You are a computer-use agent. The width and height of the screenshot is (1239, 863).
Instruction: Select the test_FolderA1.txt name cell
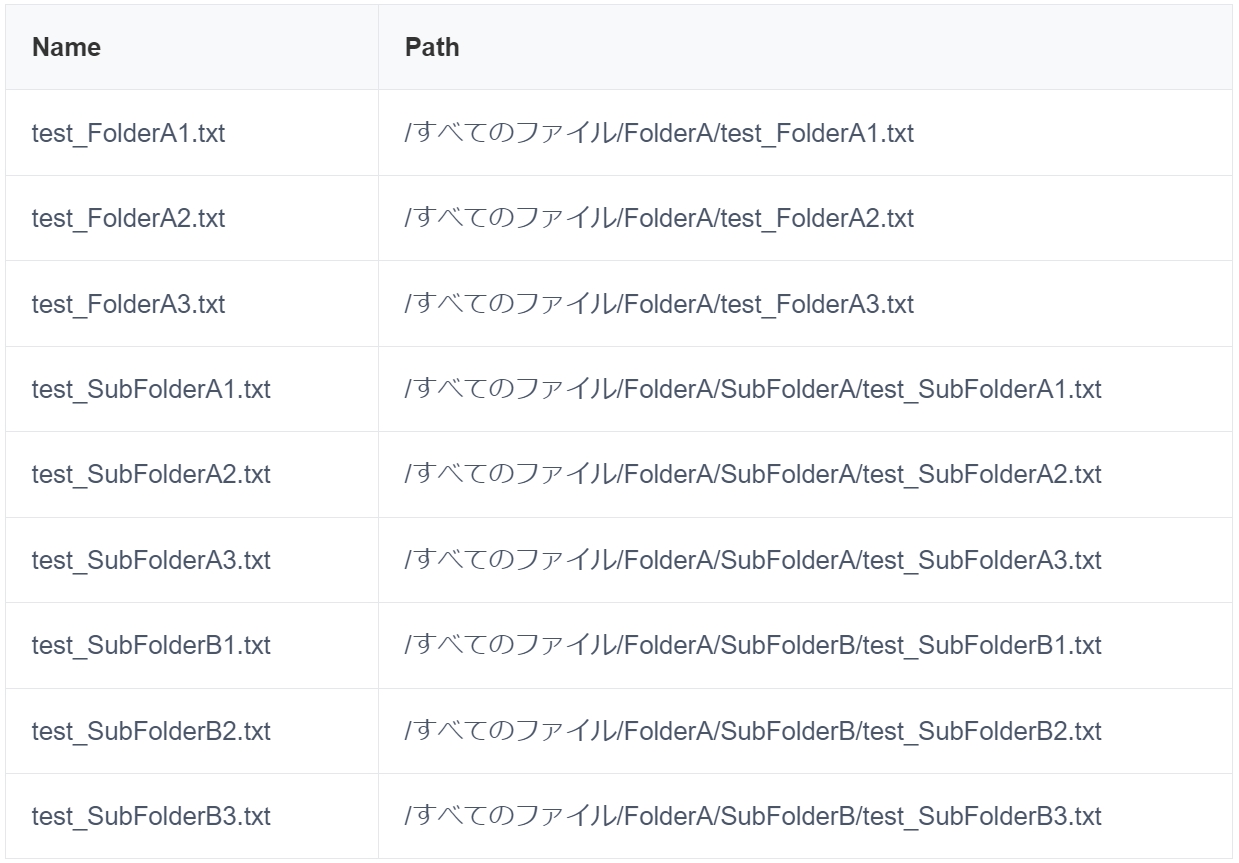click(x=128, y=133)
